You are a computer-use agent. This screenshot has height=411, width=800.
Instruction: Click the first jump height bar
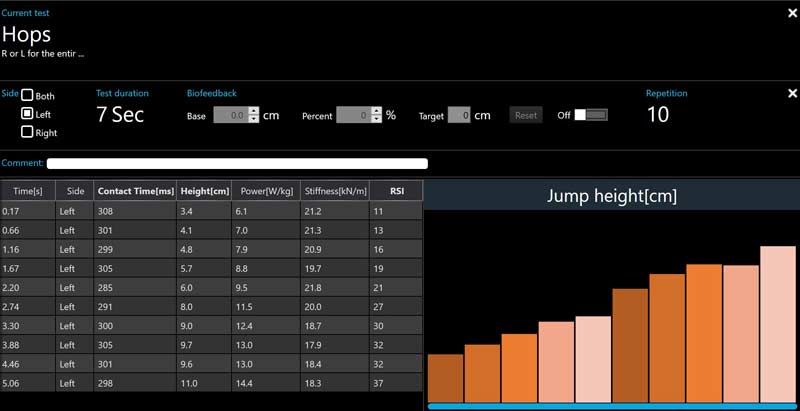[445, 378]
